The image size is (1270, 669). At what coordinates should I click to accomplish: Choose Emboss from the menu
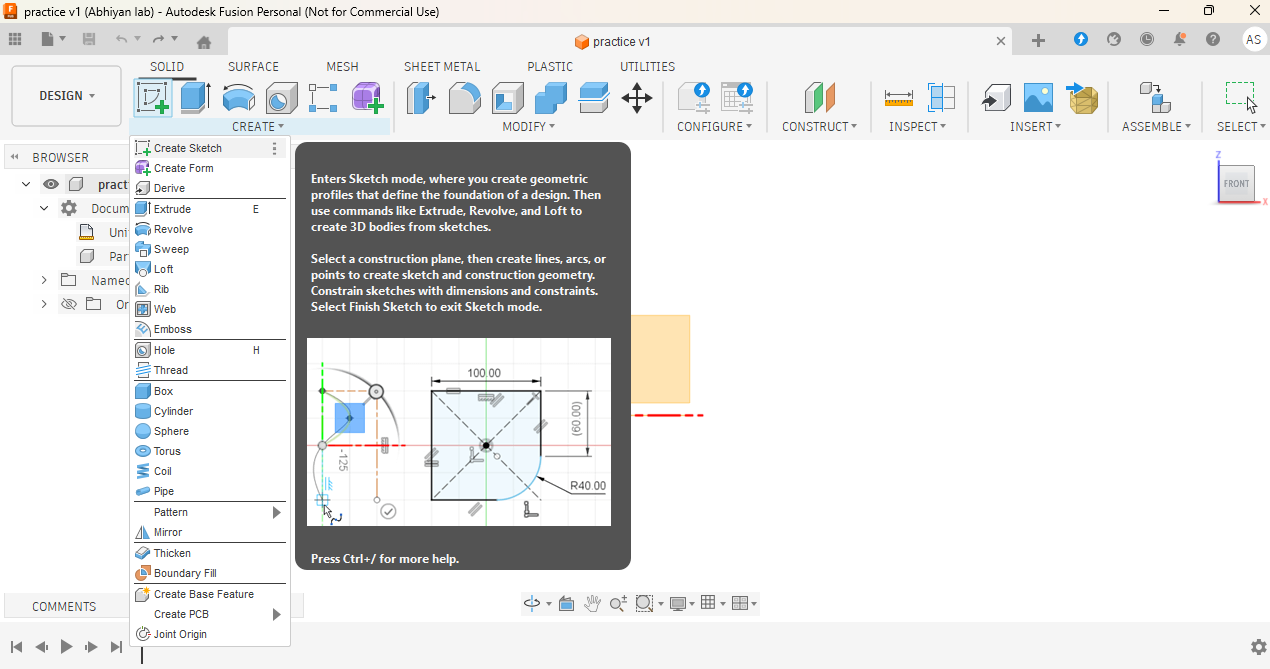click(209, 329)
